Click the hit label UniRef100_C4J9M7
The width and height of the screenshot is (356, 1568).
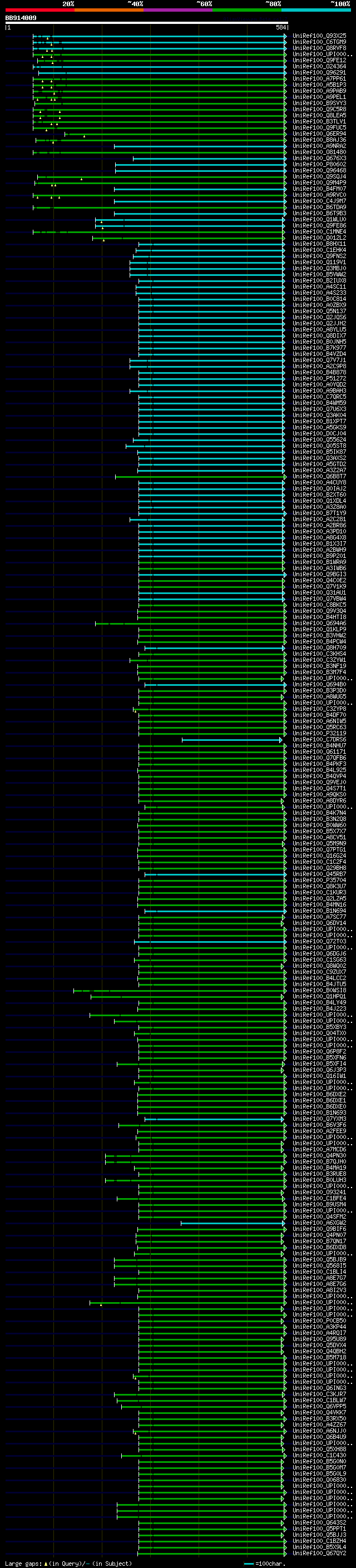click(319, 201)
